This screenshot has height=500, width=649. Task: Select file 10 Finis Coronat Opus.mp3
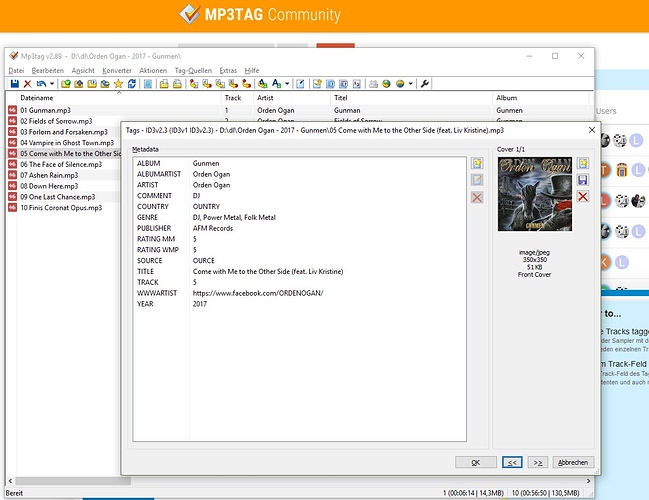click(61, 208)
